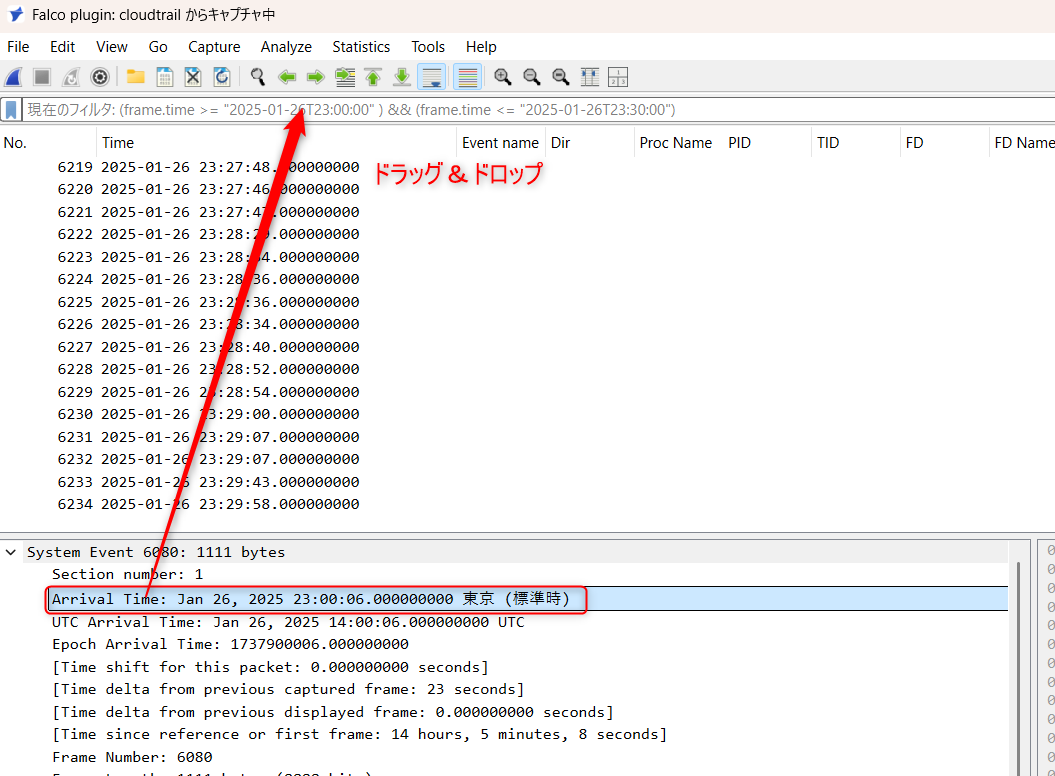1055x776 pixels.
Task: Zoom out the main window text
Action: tap(532, 77)
